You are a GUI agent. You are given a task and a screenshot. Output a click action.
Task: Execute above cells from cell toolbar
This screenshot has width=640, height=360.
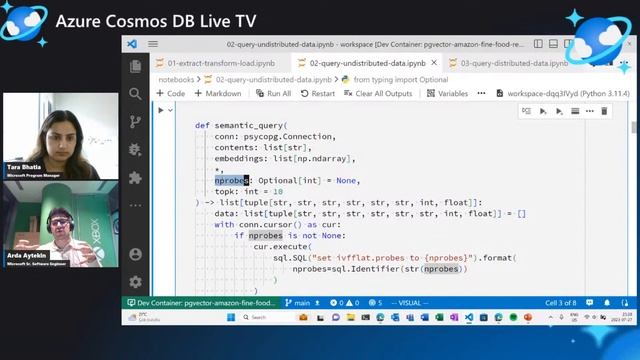(543, 111)
